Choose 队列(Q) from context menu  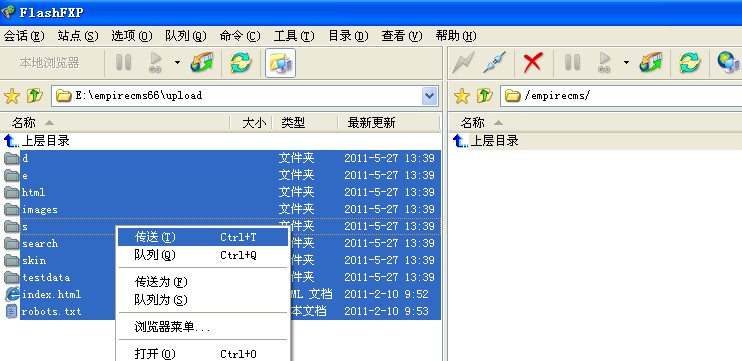203,255
